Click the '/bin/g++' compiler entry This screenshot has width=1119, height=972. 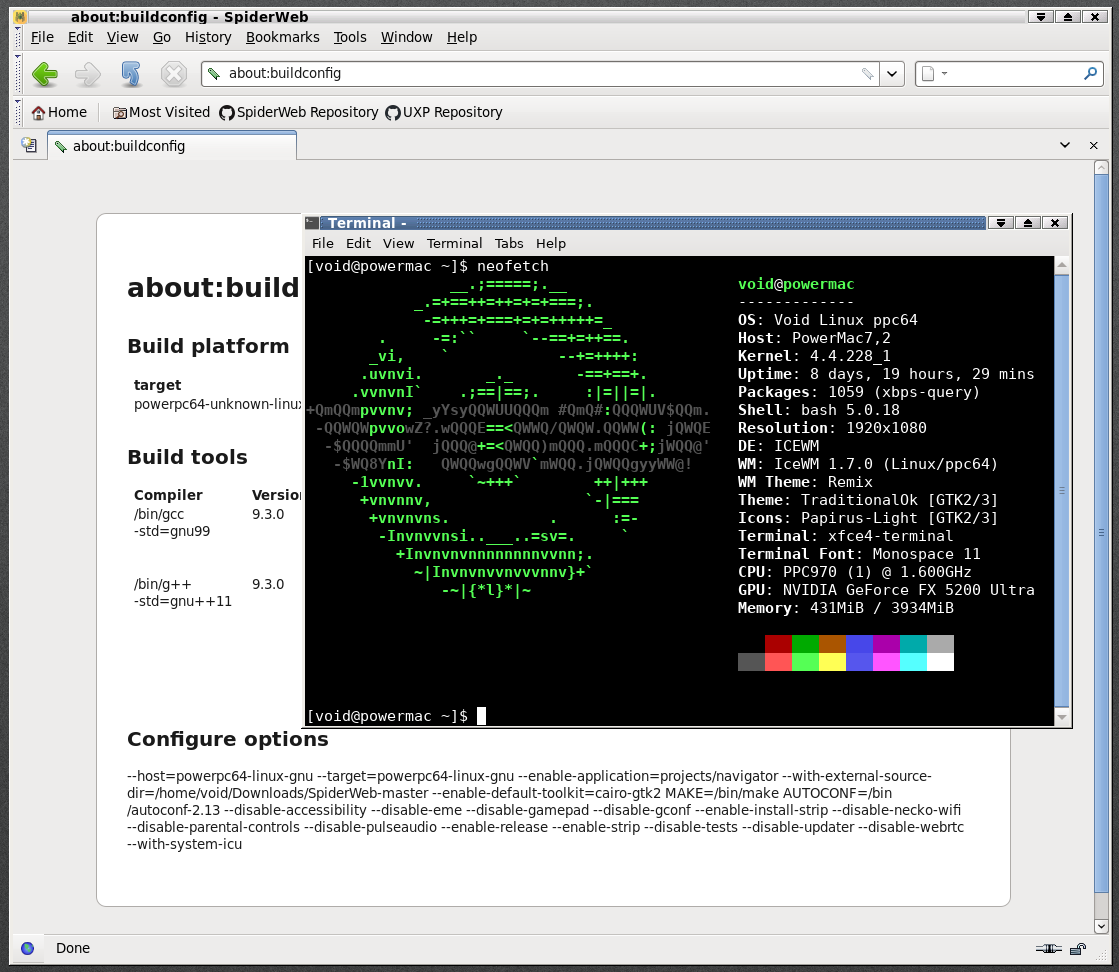[x=163, y=584]
